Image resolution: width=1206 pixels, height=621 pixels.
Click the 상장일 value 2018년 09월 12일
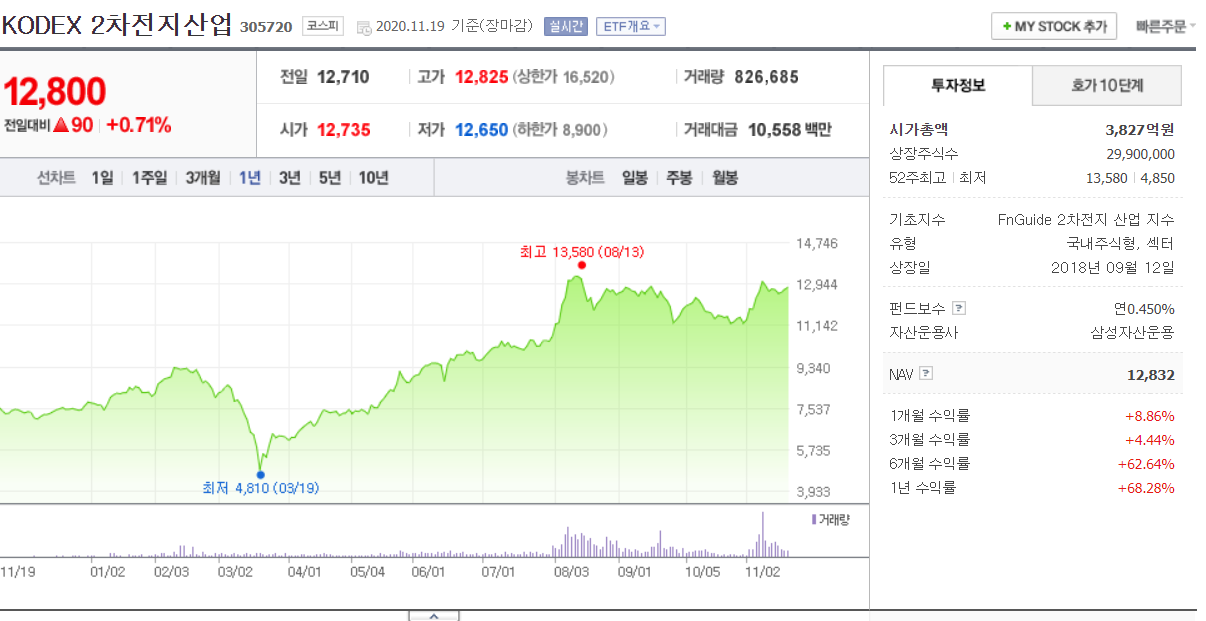pyautogui.click(x=1113, y=268)
